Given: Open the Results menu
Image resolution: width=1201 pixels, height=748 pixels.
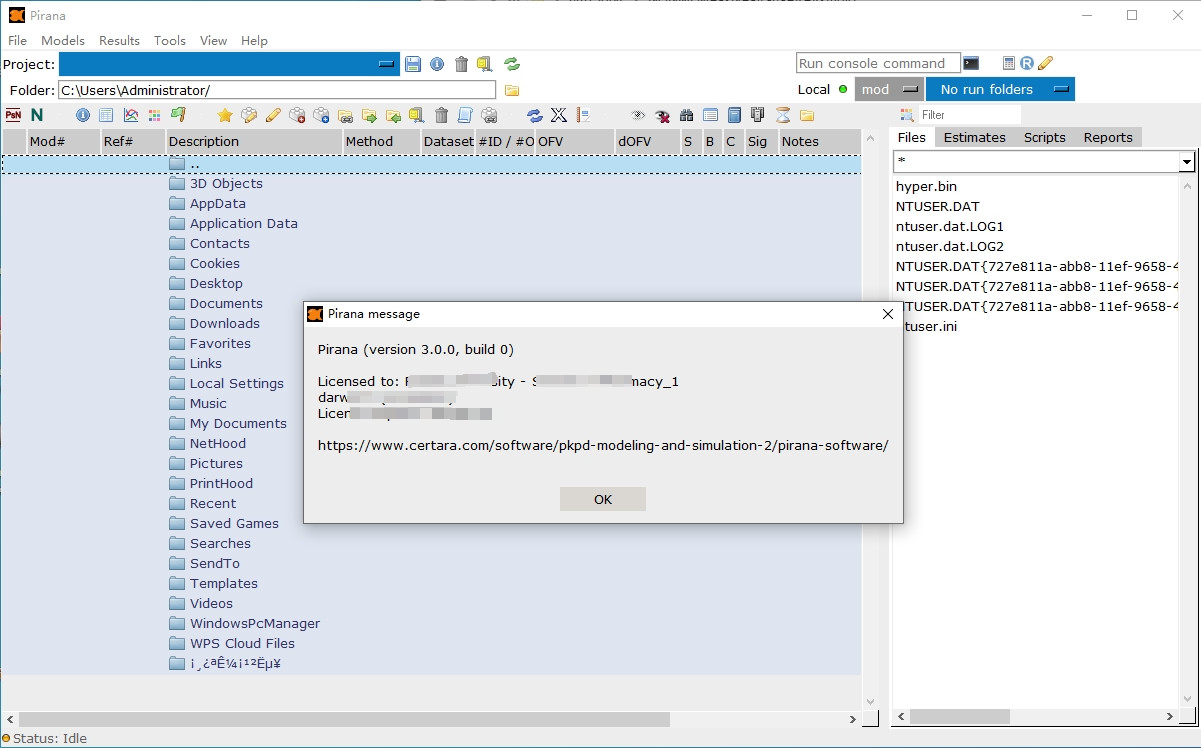Looking at the screenshot, I should point(119,40).
